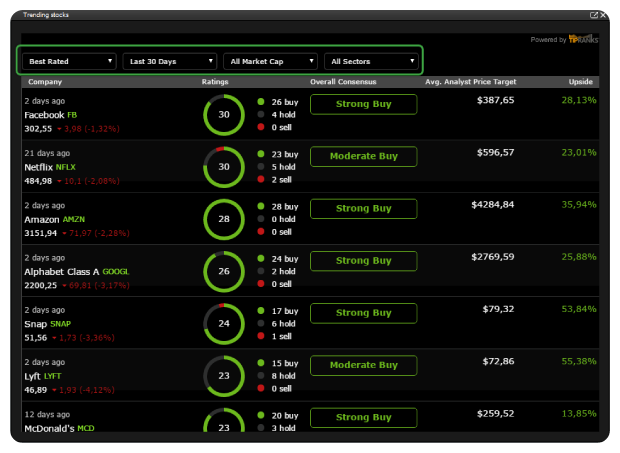The image size is (620, 453).
Task: Click Amazon's ratings circle showing 28
Action: [224, 219]
